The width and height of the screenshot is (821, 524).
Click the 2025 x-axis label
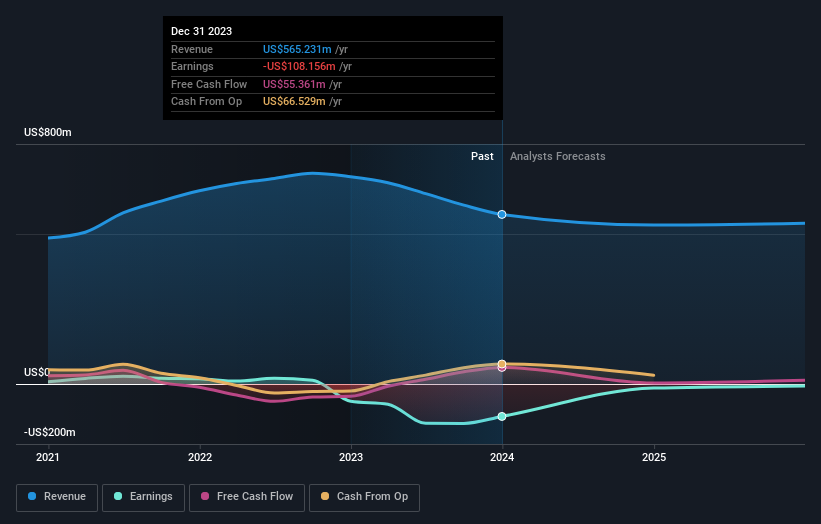[x=654, y=458]
